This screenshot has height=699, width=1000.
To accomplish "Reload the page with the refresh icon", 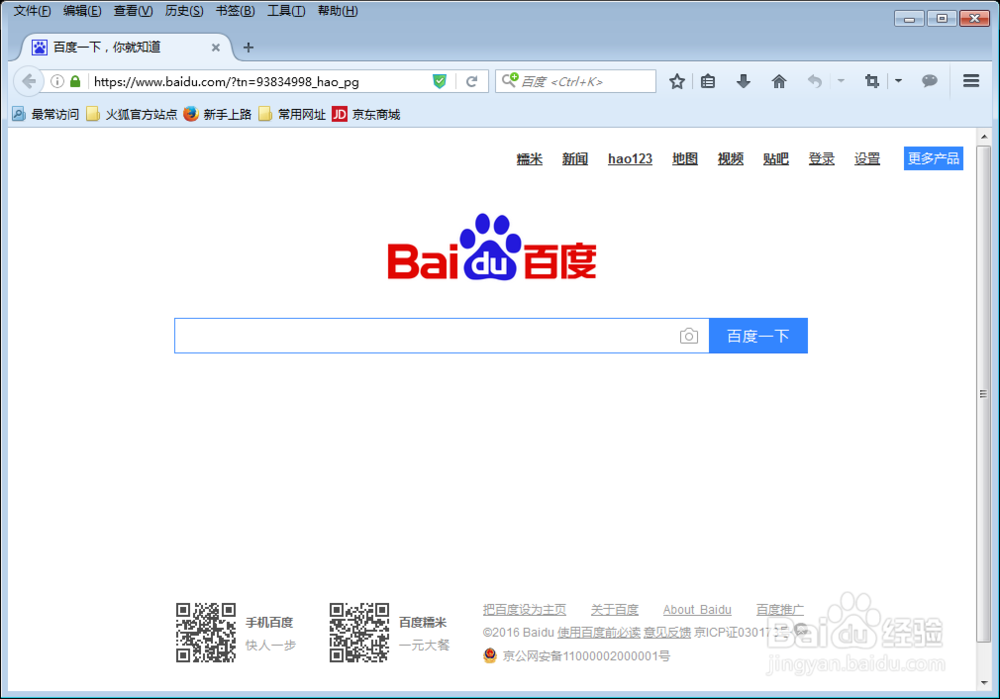I will 472,81.
